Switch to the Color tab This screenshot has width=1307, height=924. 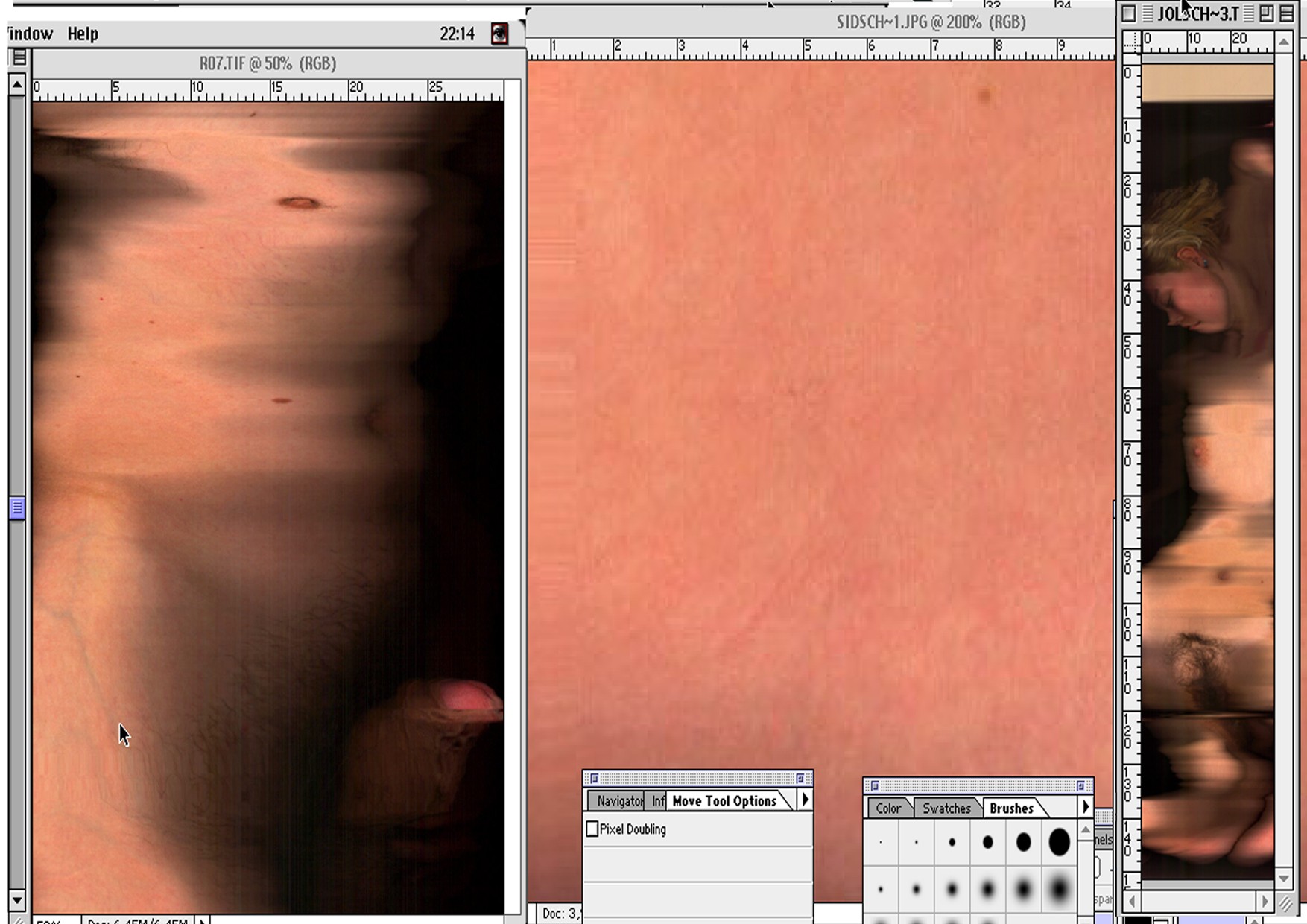click(887, 808)
